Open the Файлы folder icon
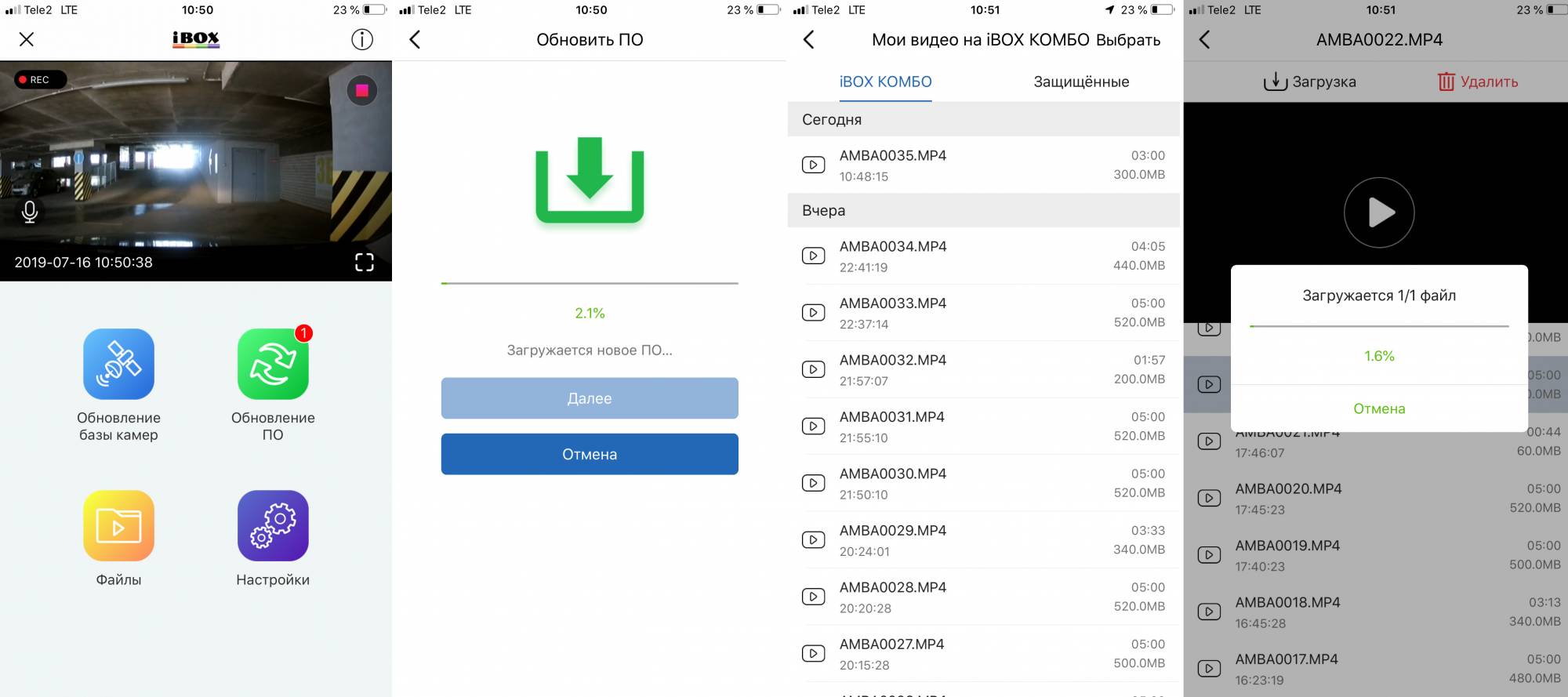Viewport: 1568px width, 697px height. 118,525
